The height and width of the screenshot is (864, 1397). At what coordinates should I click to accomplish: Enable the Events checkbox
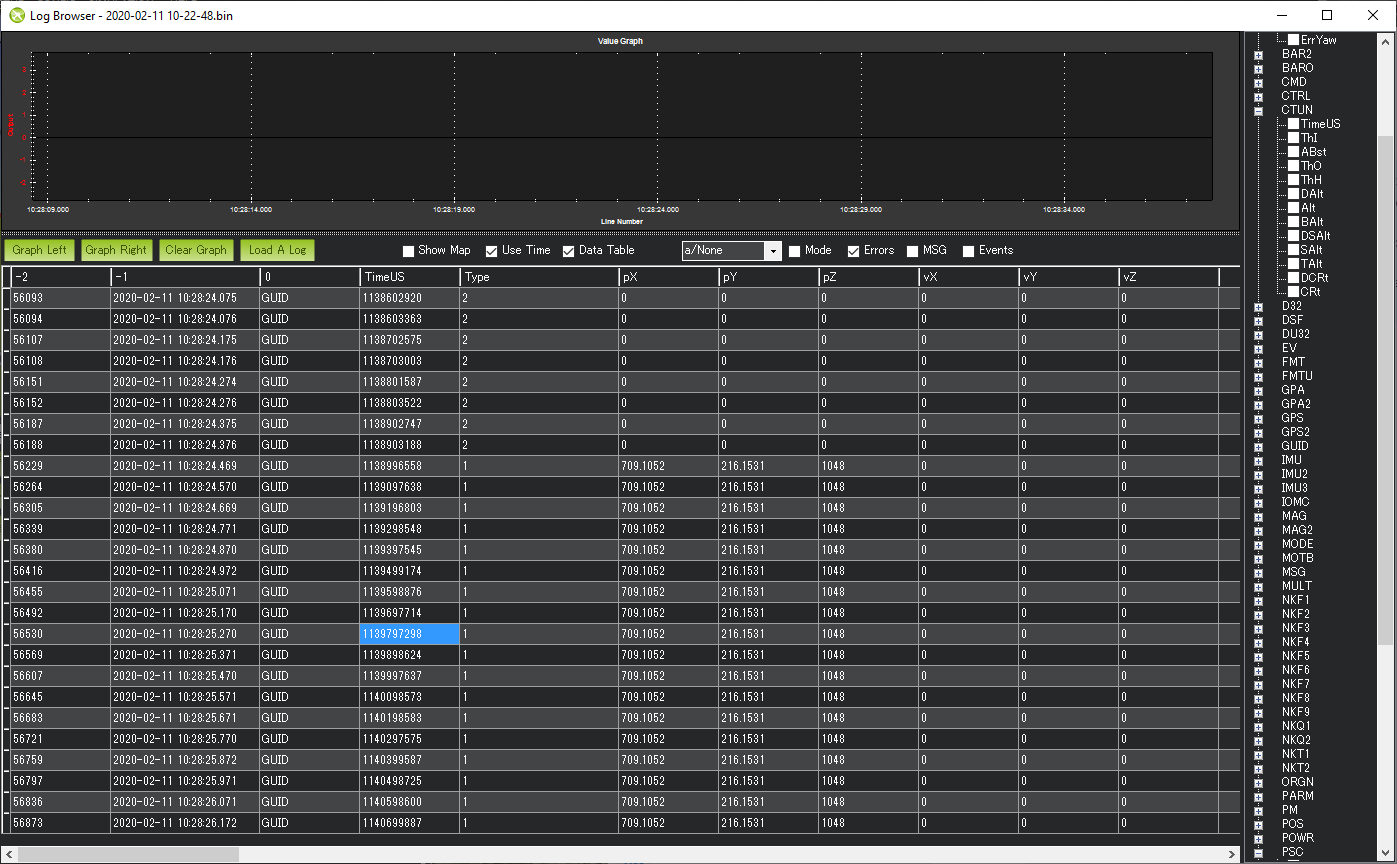pyautogui.click(x=967, y=250)
